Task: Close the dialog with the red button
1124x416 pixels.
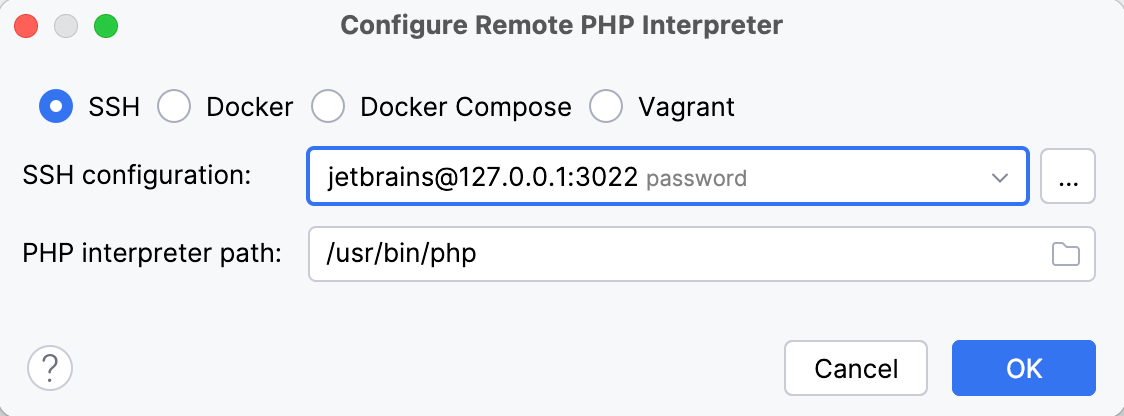Action: point(28,26)
